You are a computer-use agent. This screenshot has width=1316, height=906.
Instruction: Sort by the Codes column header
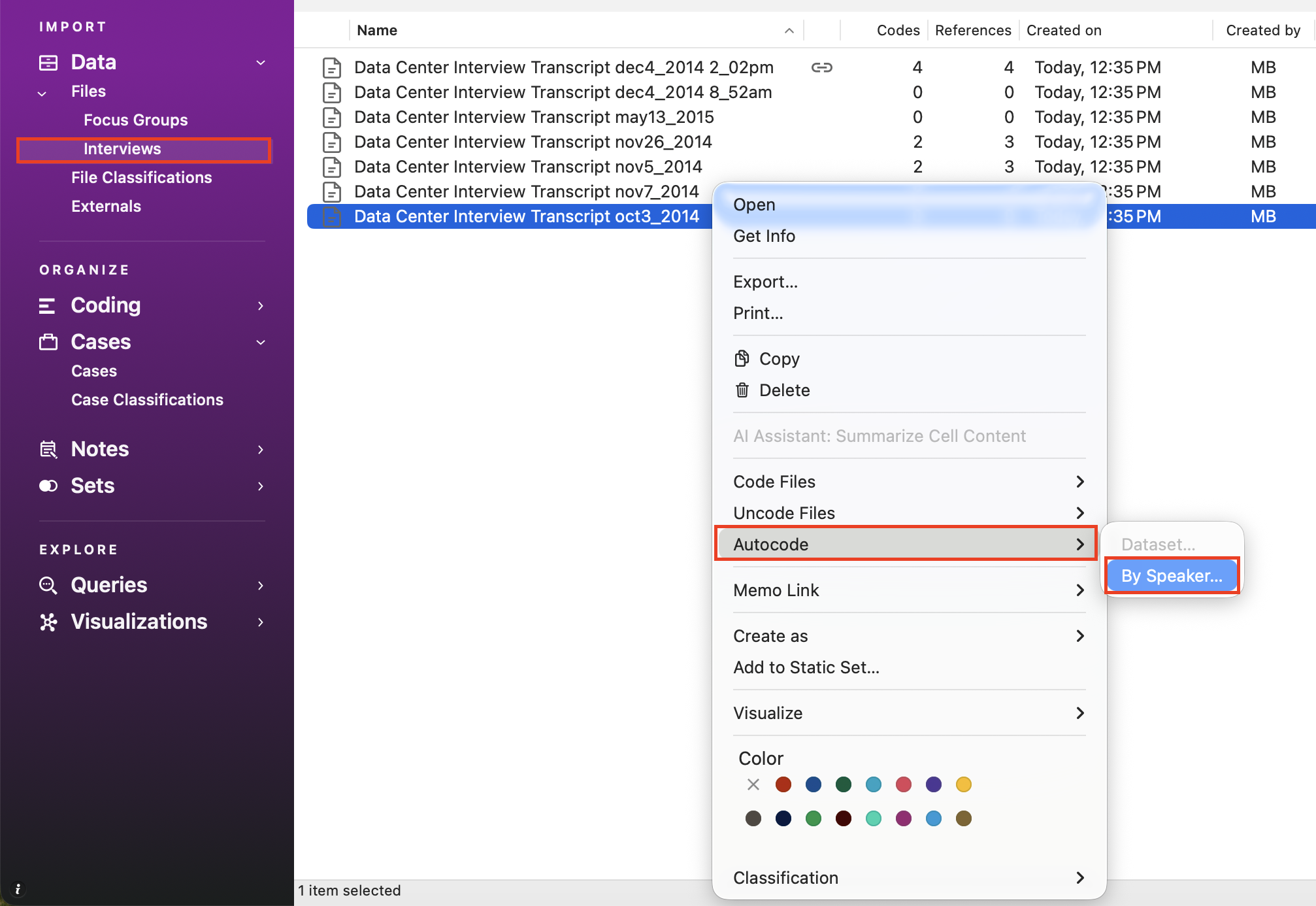tap(898, 31)
